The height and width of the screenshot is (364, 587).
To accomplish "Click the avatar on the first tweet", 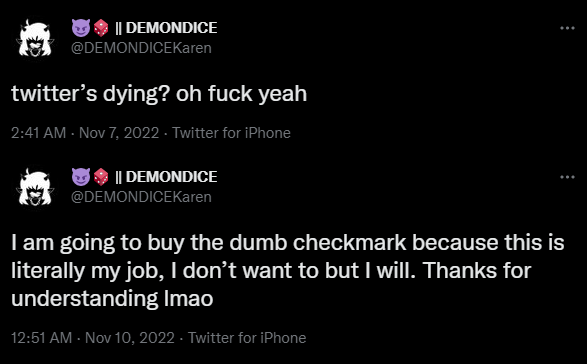I will (x=35, y=38).
